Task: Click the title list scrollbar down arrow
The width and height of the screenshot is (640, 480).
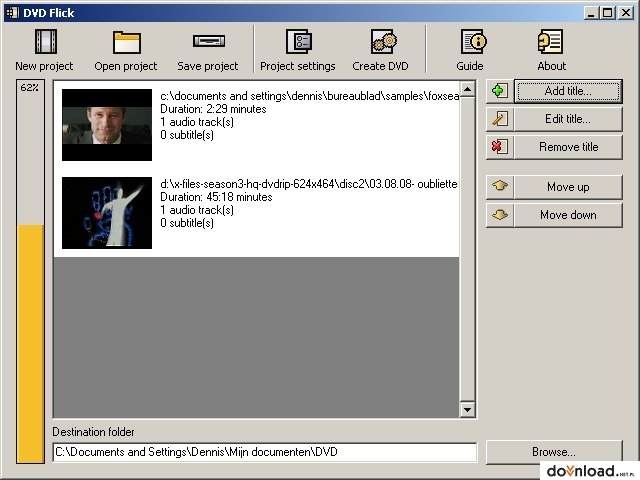Action: pos(468,409)
